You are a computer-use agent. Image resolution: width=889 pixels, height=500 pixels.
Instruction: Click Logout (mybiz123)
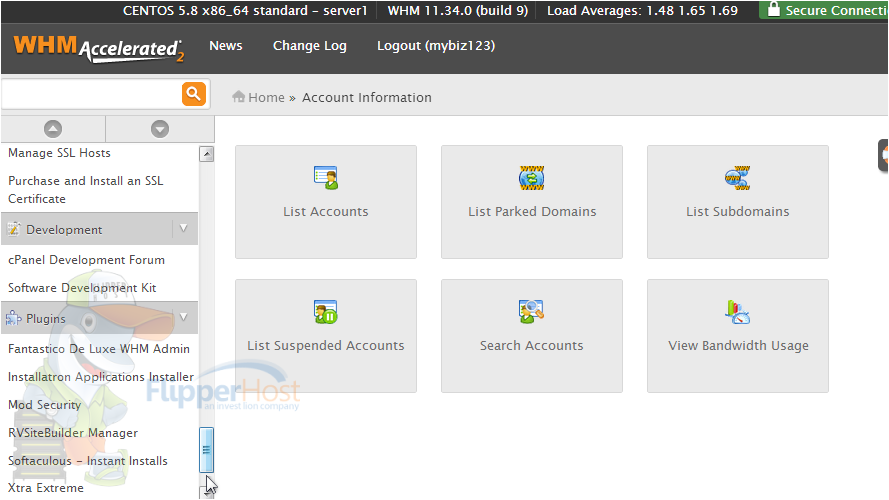pyautogui.click(x=436, y=46)
